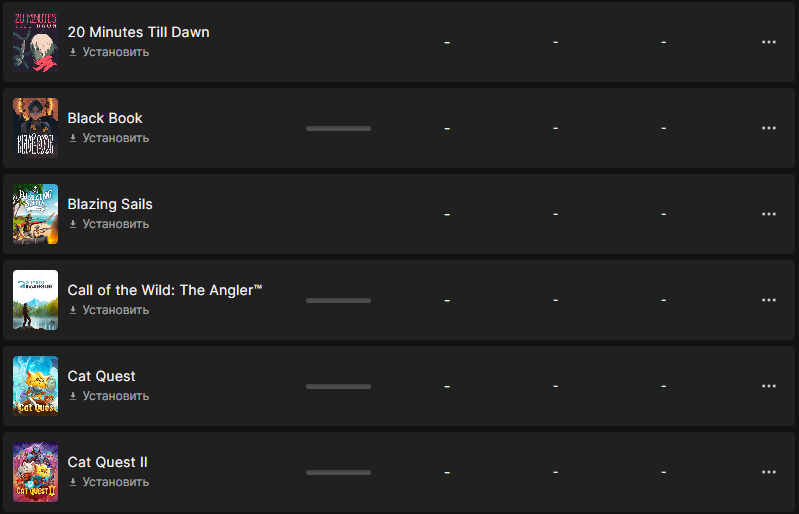Image resolution: width=799 pixels, height=514 pixels.
Task: Click the Black Book achievements progress bar
Action: 338,128
